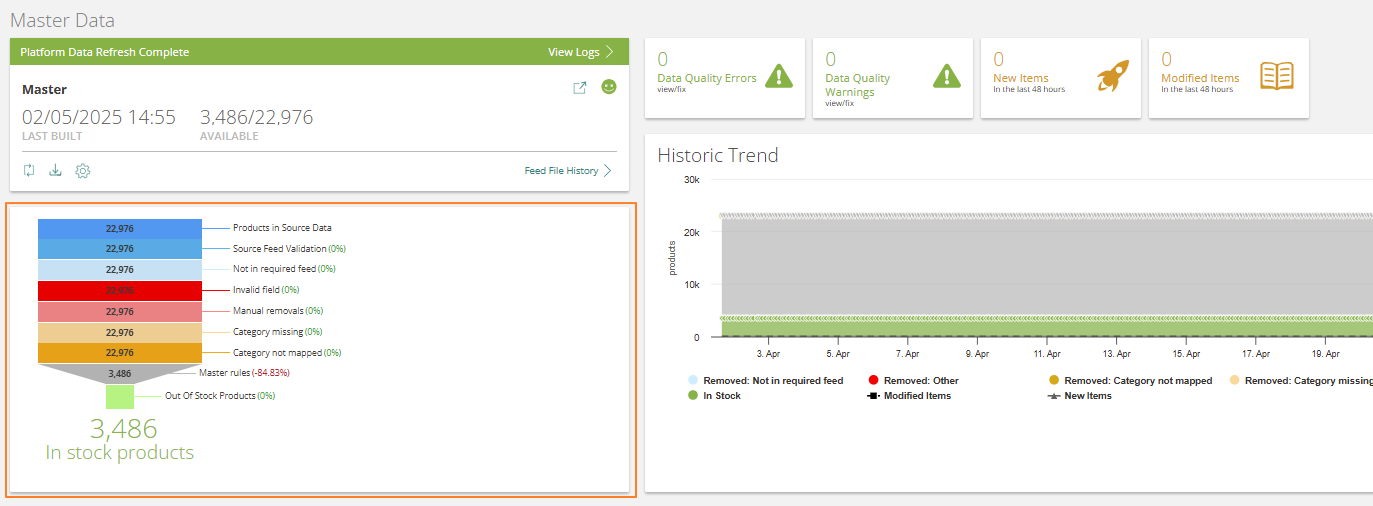Open the external link icon beside Master
Image resolution: width=1373 pixels, height=506 pixels.
(x=579, y=88)
